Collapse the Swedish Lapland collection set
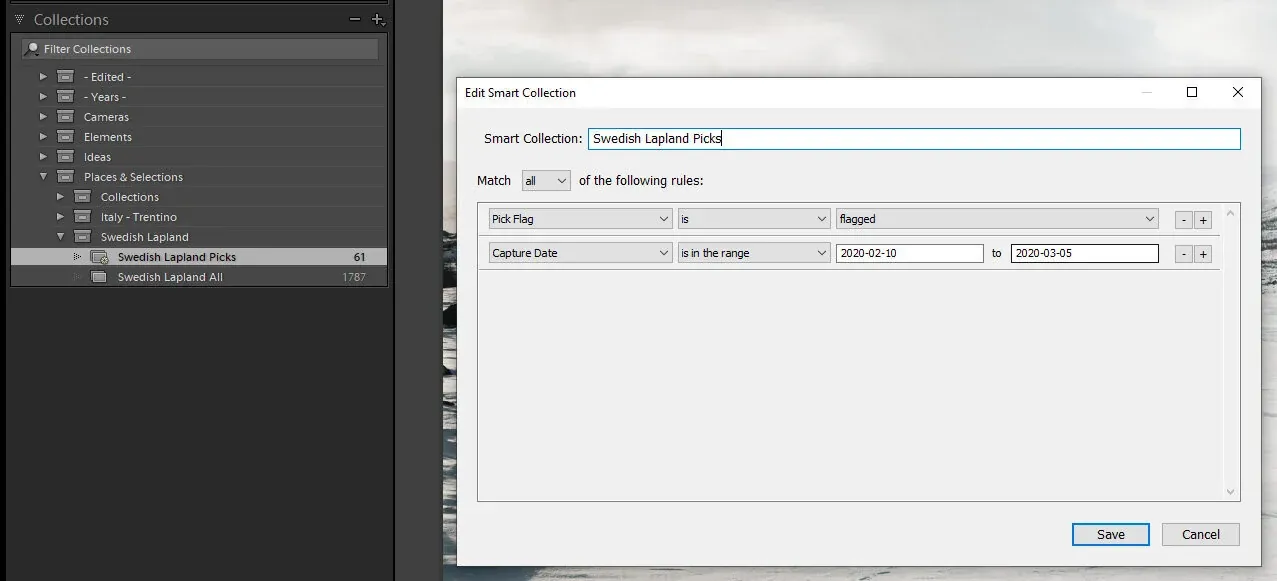The image size is (1277, 581). point(60,237)
